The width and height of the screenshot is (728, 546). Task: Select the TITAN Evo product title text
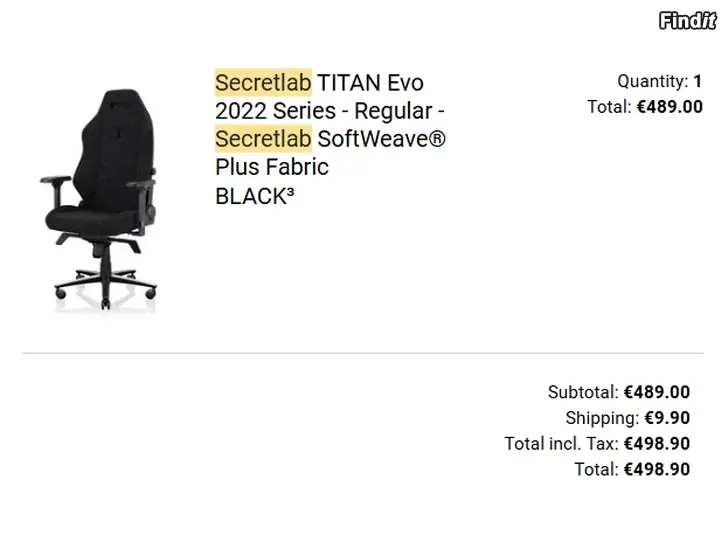(x=370, y=83)
